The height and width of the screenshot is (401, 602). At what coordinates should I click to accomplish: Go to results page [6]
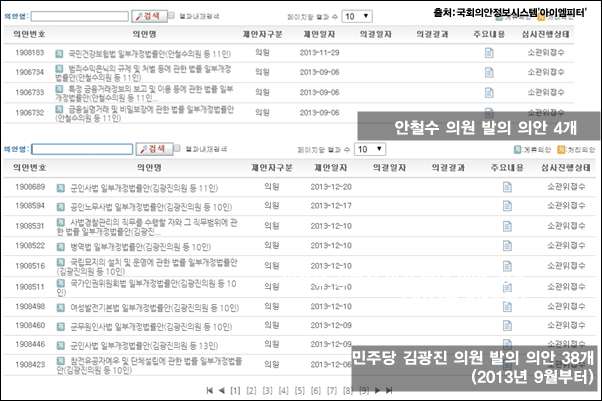click(316, 391)
